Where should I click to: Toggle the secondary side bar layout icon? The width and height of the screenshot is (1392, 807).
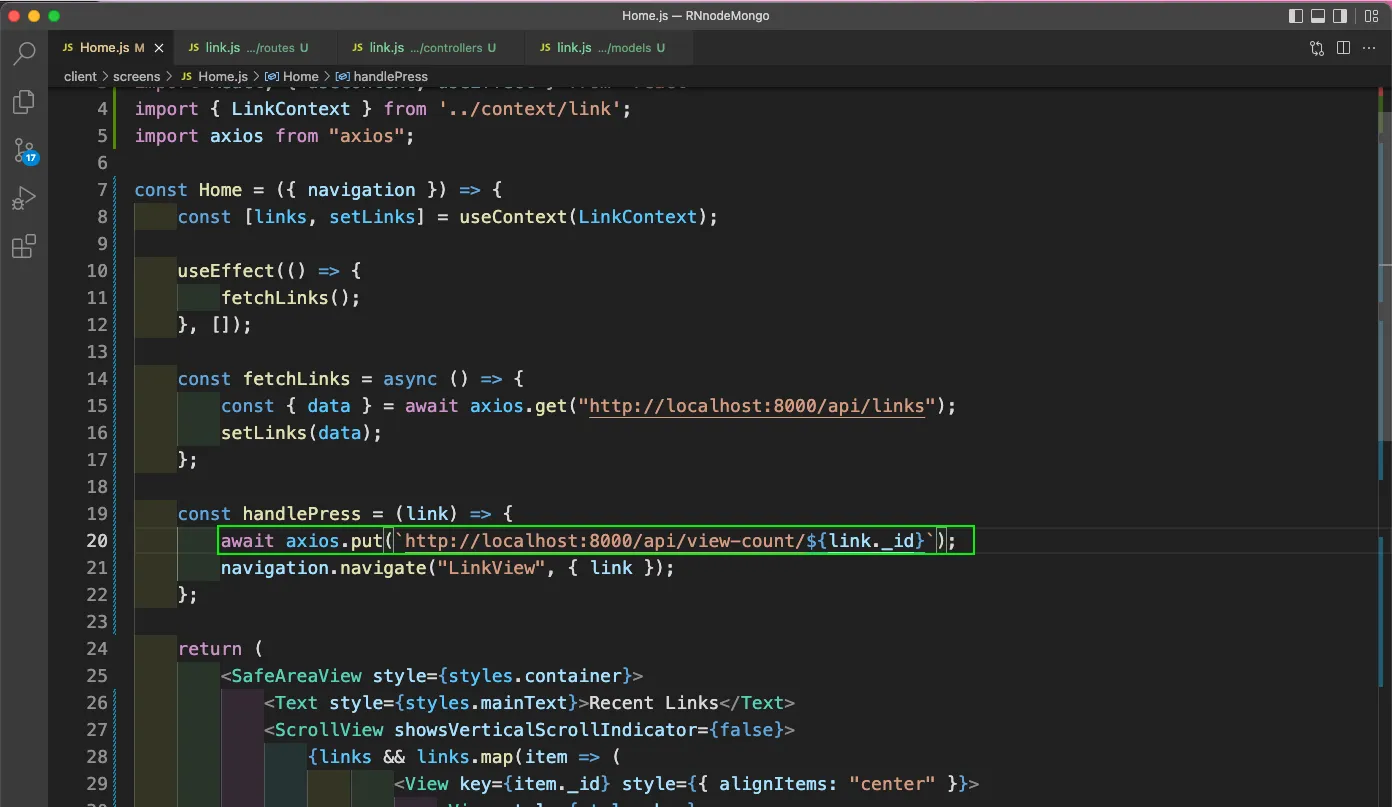tap(1340, 16)
